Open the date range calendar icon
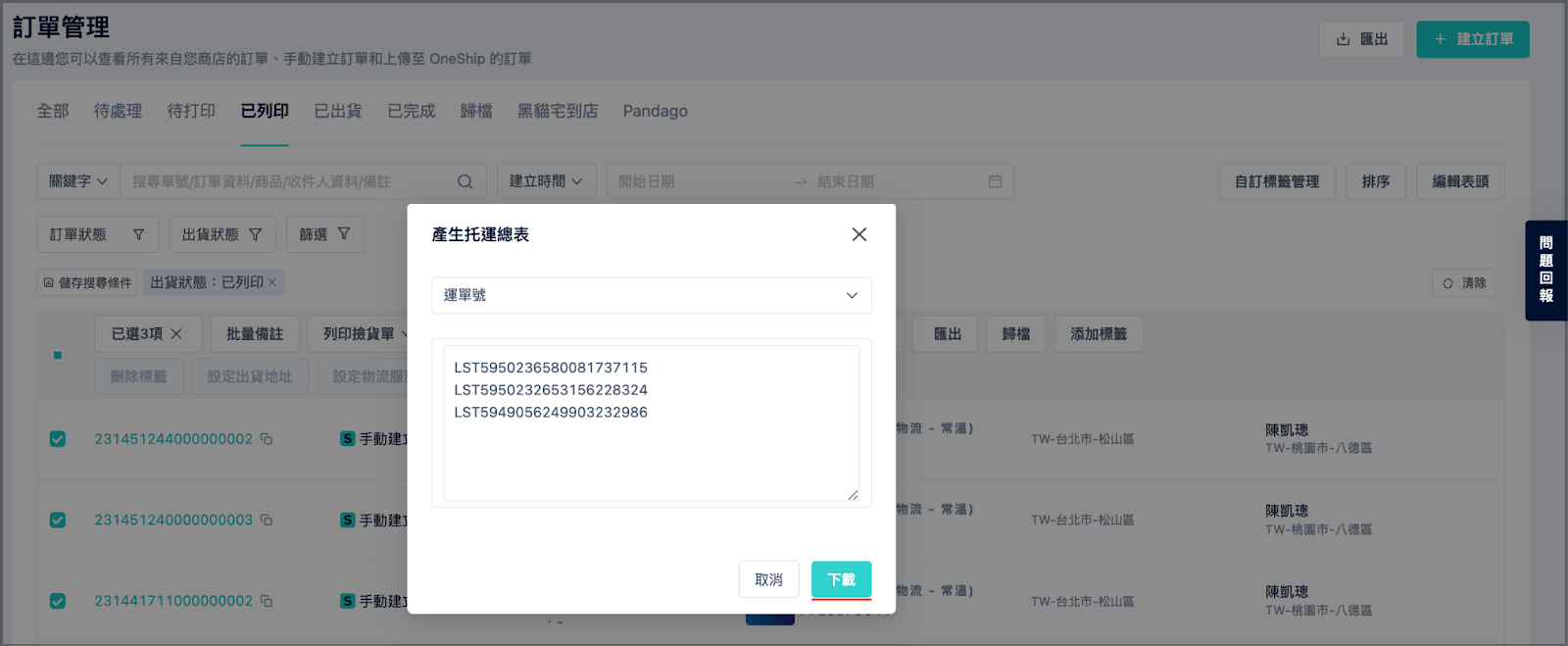Viewport: 1568px width, 646px height. pyautogui.click(x=995, y=181)
